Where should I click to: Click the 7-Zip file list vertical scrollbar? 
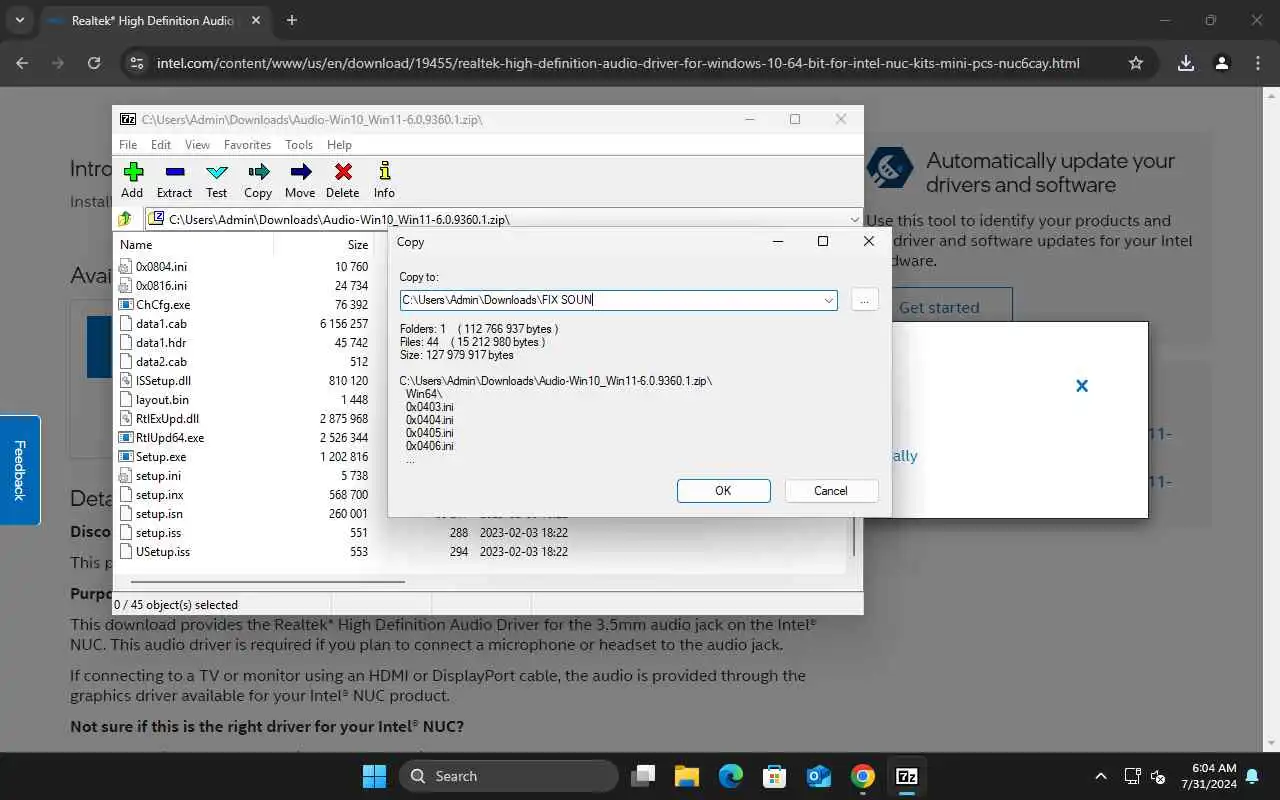click(x=854, y=537)
